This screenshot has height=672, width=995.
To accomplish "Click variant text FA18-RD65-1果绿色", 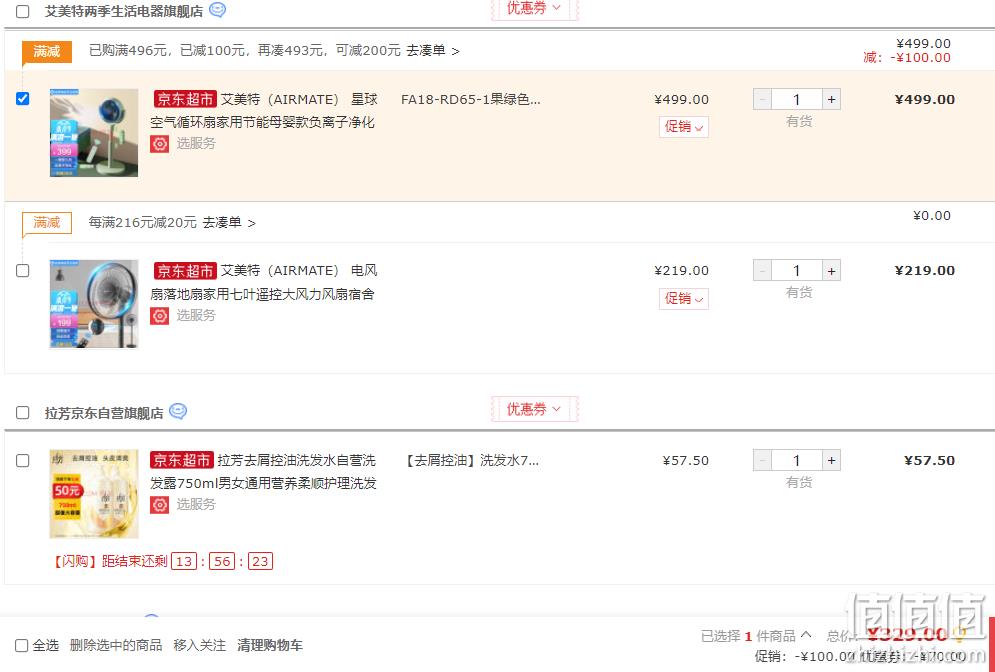I will (x=471, y=100).
